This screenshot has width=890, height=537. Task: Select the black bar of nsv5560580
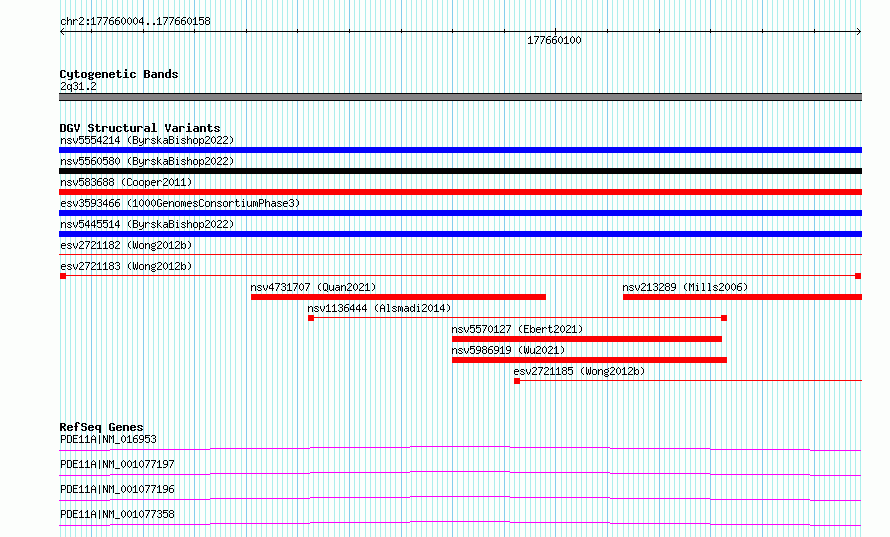click(460, 171)
